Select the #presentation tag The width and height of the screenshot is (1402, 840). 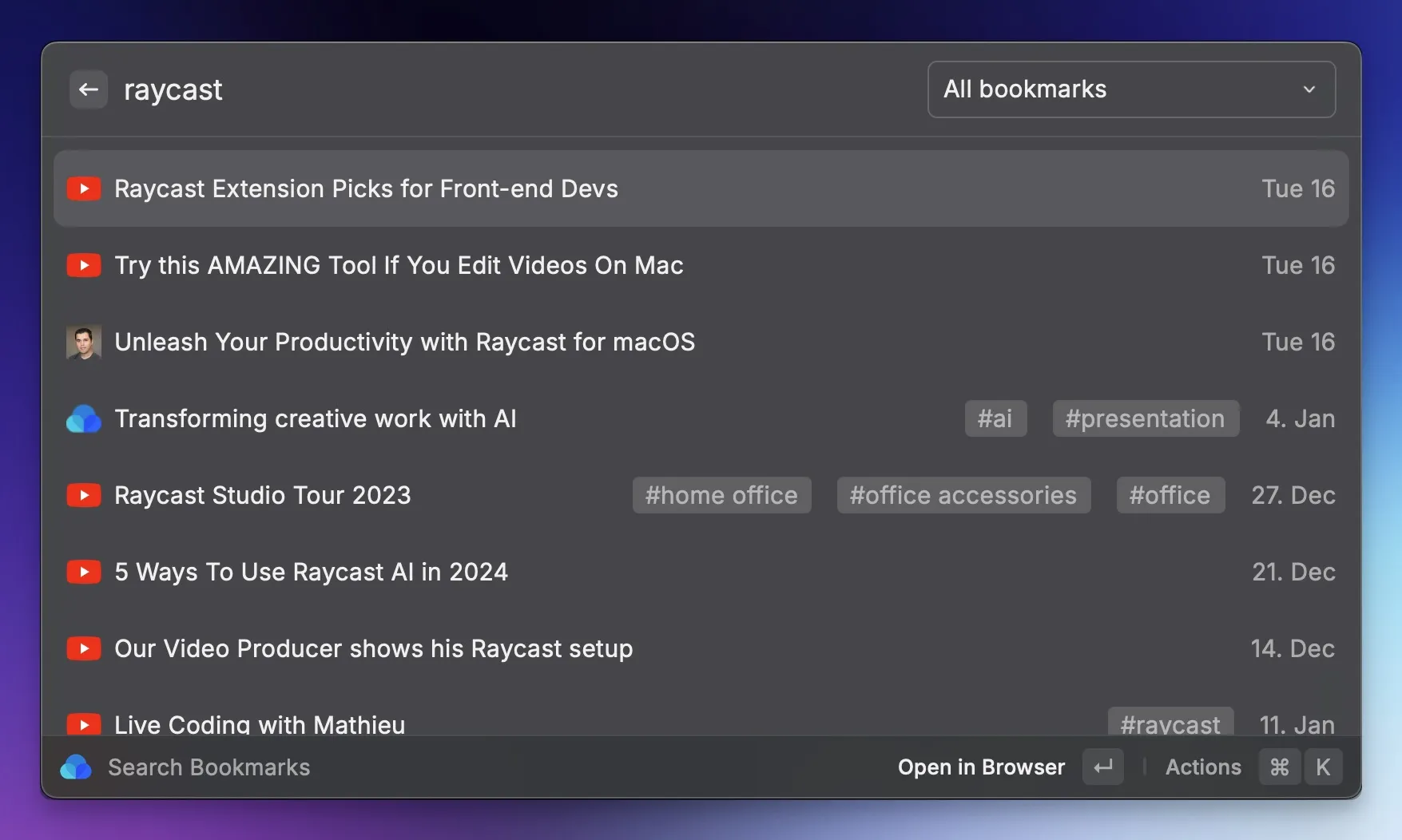tap(1145, 418)
